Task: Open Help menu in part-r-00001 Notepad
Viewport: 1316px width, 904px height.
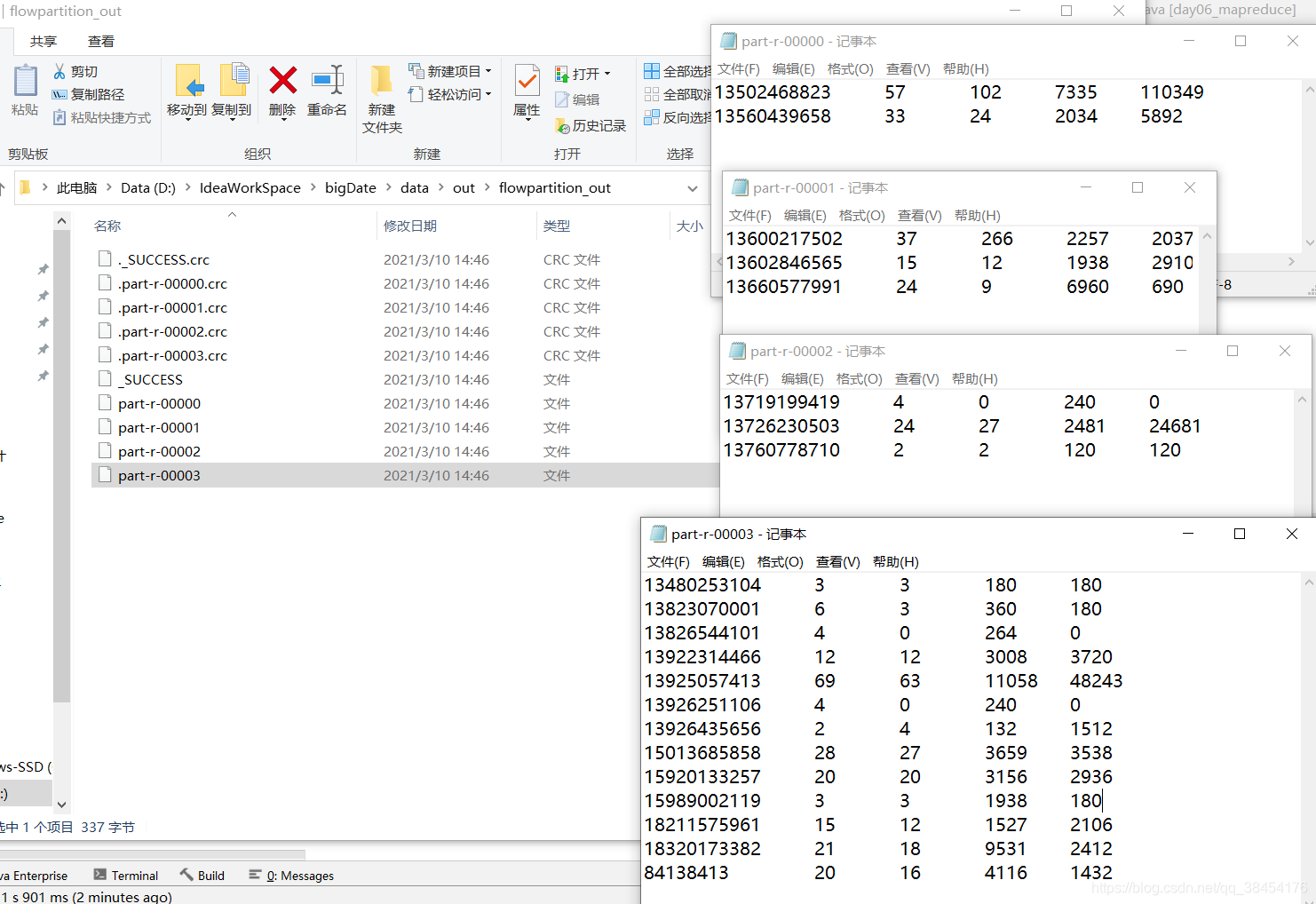Action: [x=978, y=216]
